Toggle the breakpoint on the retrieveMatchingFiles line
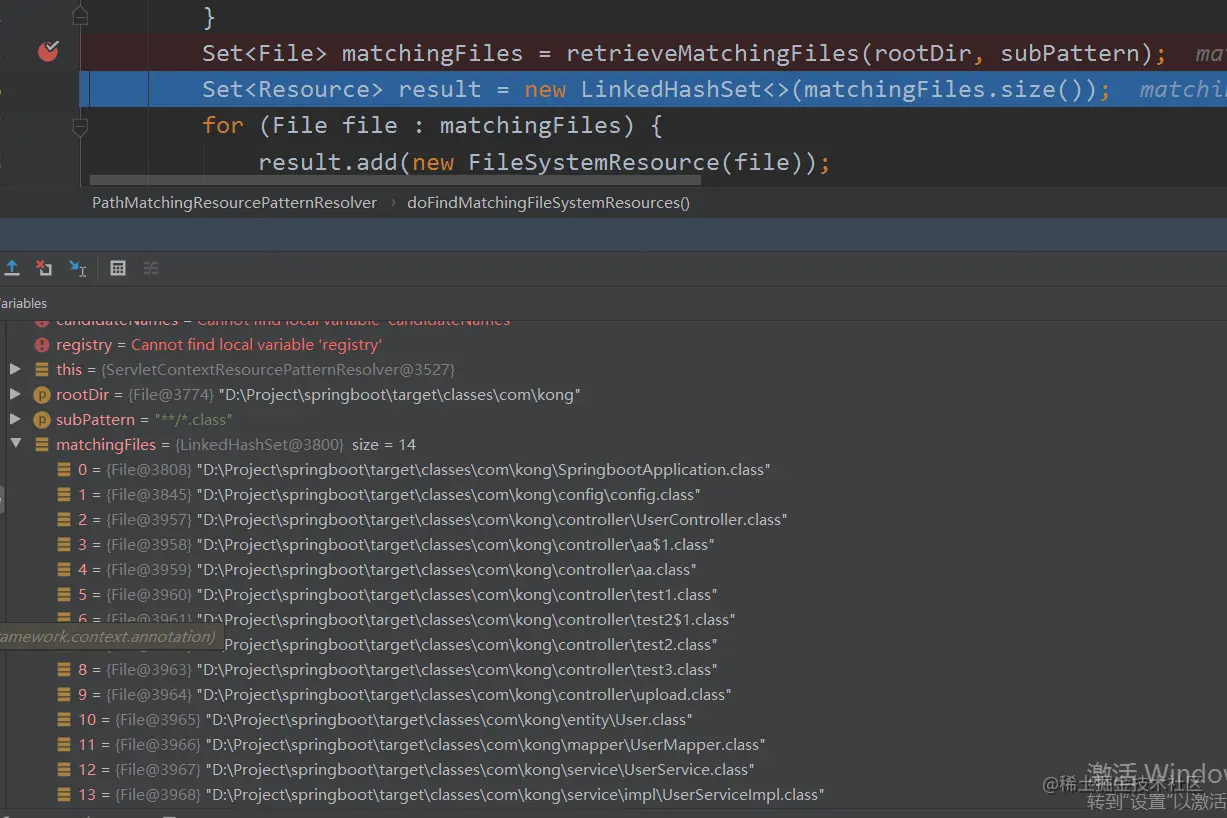The width and height of the screenshot is (1227, 818). pyautogui.click(x=48, y=51)
